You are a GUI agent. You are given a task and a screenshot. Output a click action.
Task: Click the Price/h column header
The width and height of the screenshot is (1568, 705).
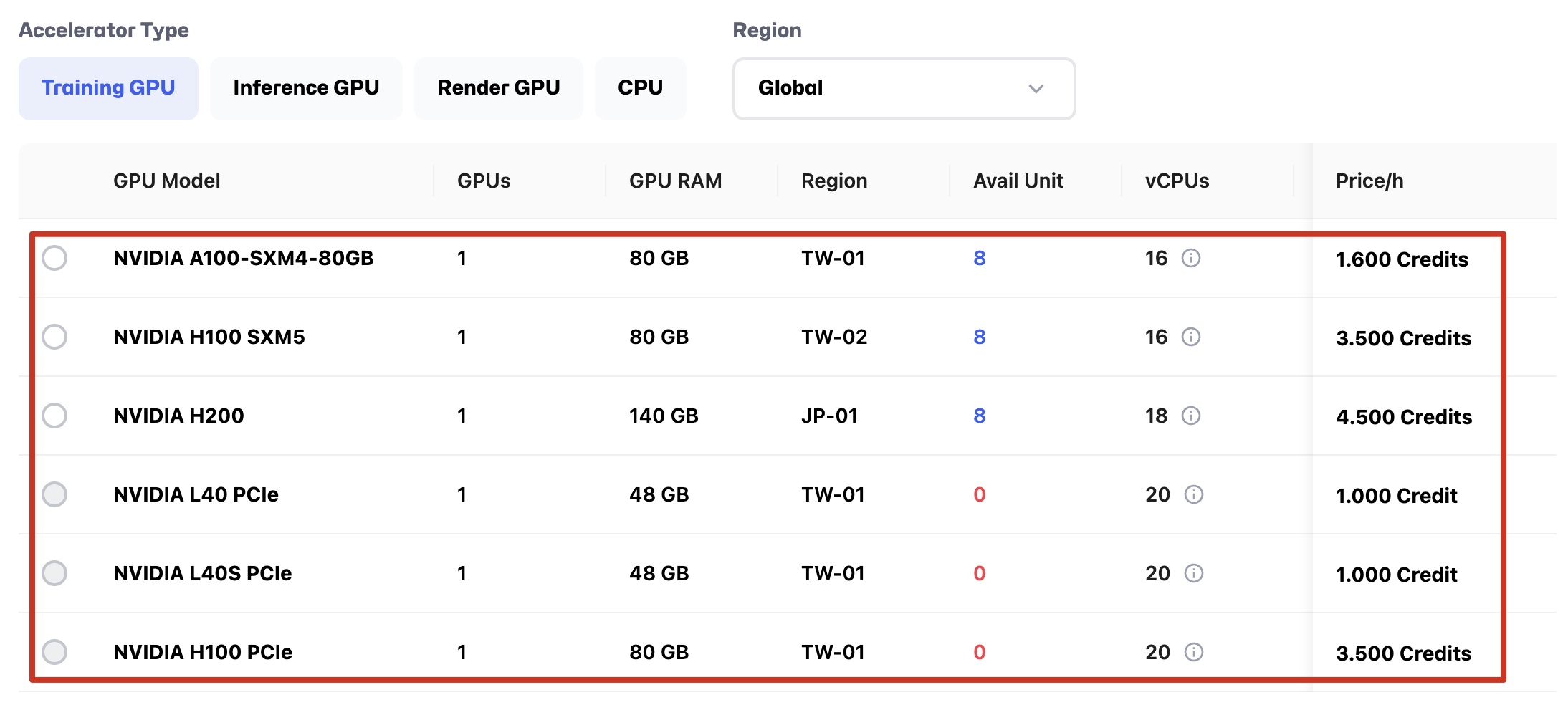(1369, 181)
